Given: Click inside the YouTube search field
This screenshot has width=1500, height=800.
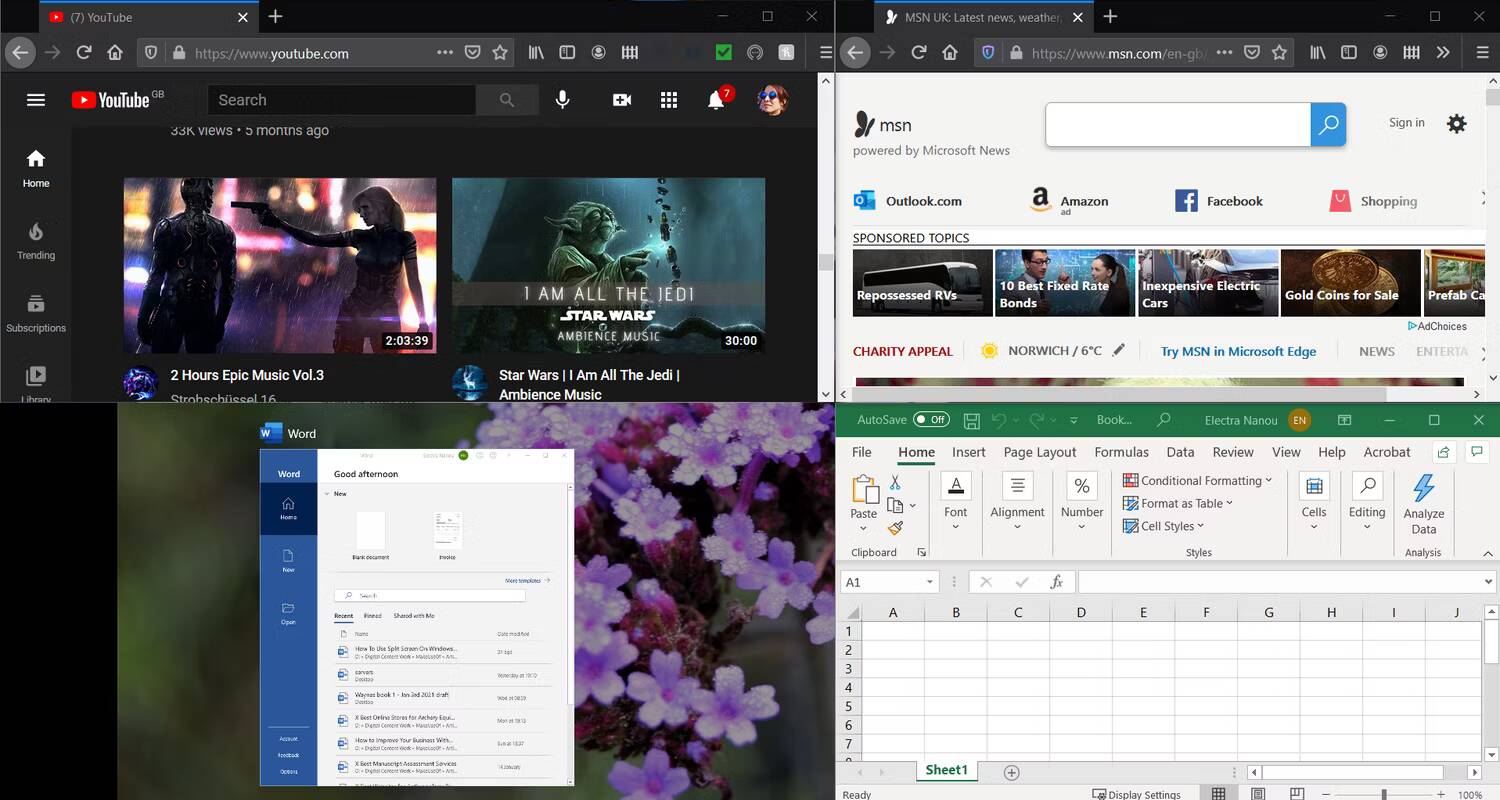Looking at the screenshot, I should [340, 99].
